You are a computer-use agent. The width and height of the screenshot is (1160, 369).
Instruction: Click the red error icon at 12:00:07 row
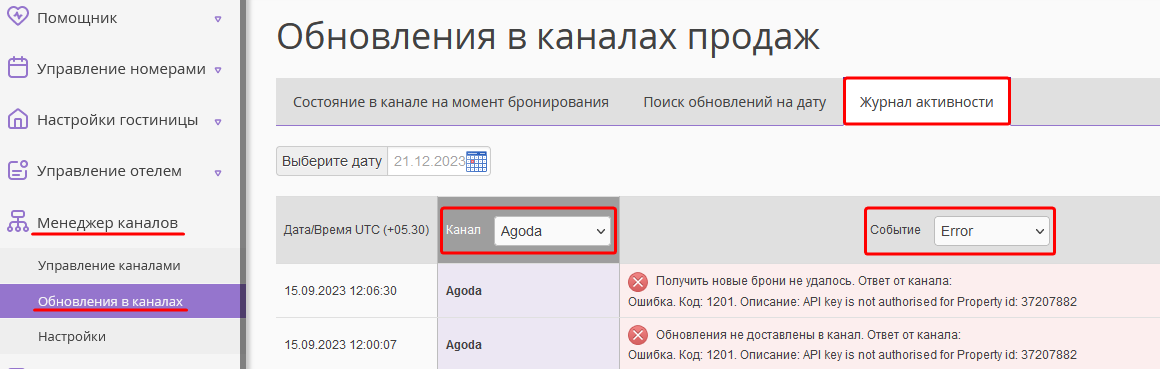637,335
